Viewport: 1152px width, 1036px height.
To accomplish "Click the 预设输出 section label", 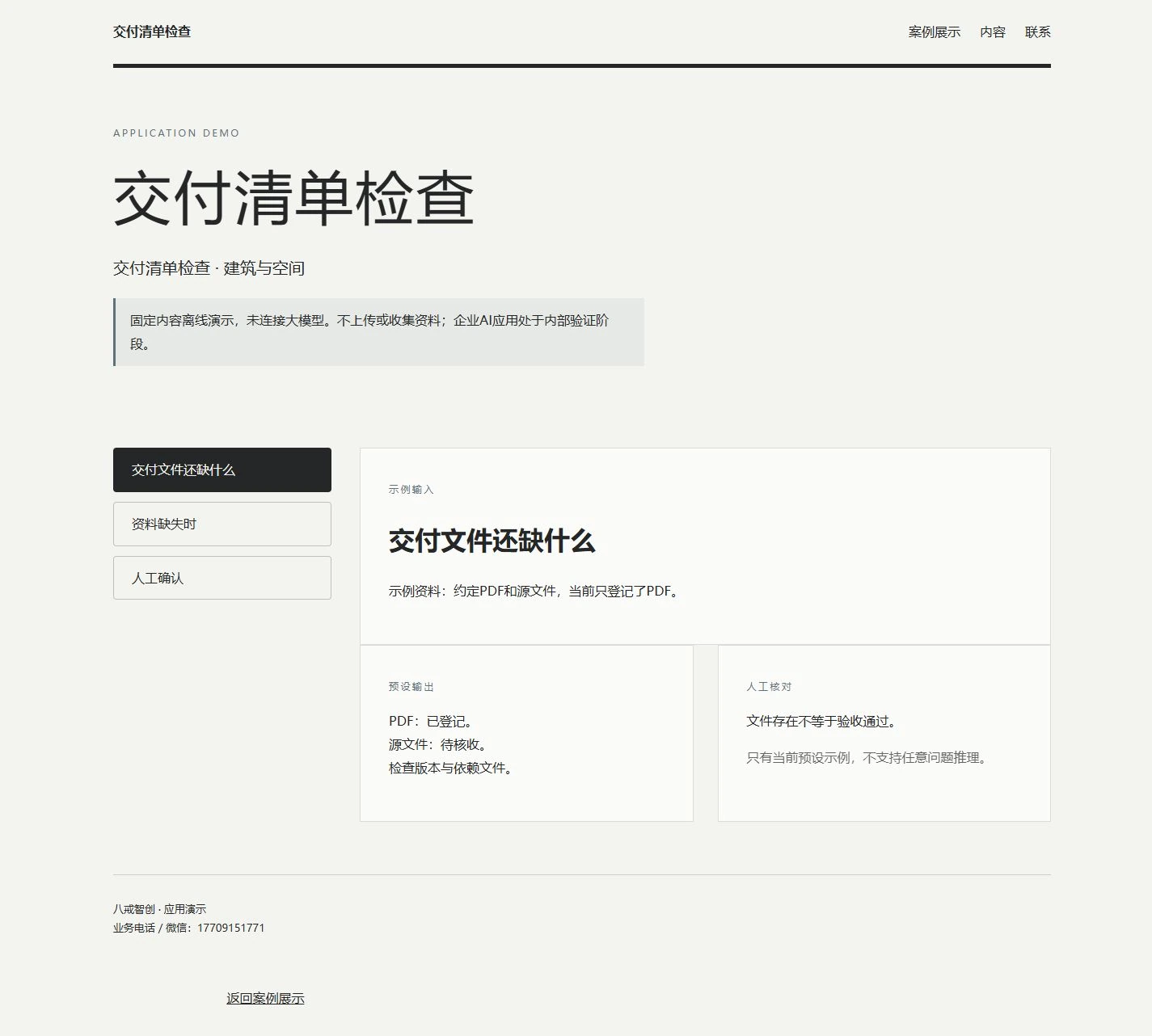I will [x=411, y=687].
